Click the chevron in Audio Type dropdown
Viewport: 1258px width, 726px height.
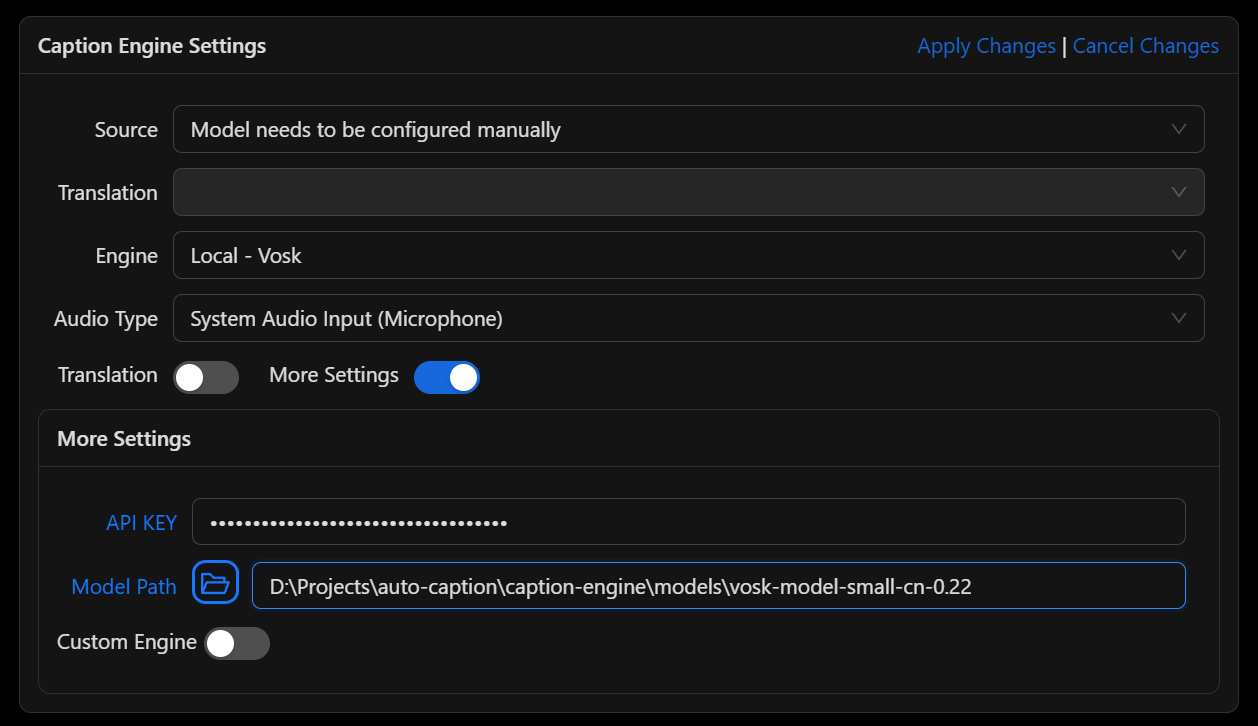point(1179,318)
